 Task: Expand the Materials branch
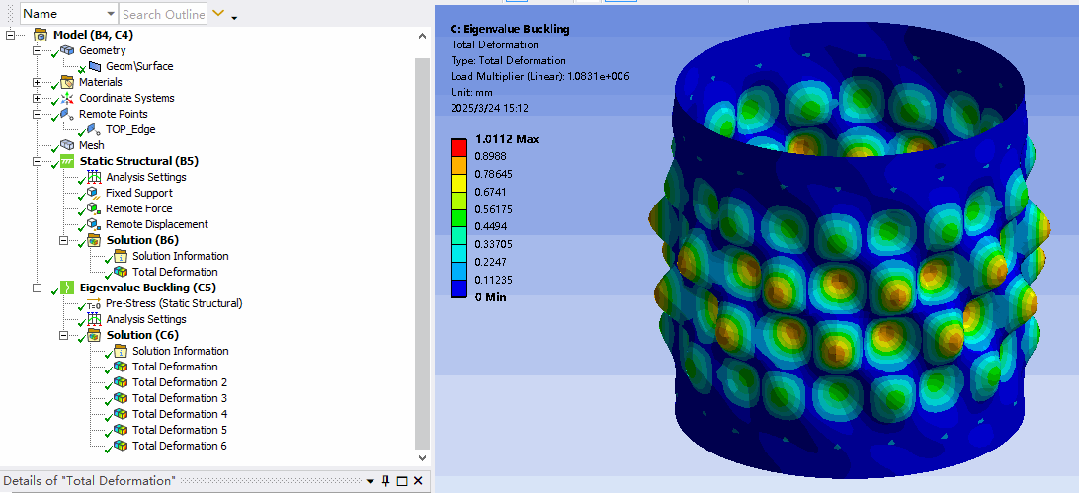(x=37, y=82)
